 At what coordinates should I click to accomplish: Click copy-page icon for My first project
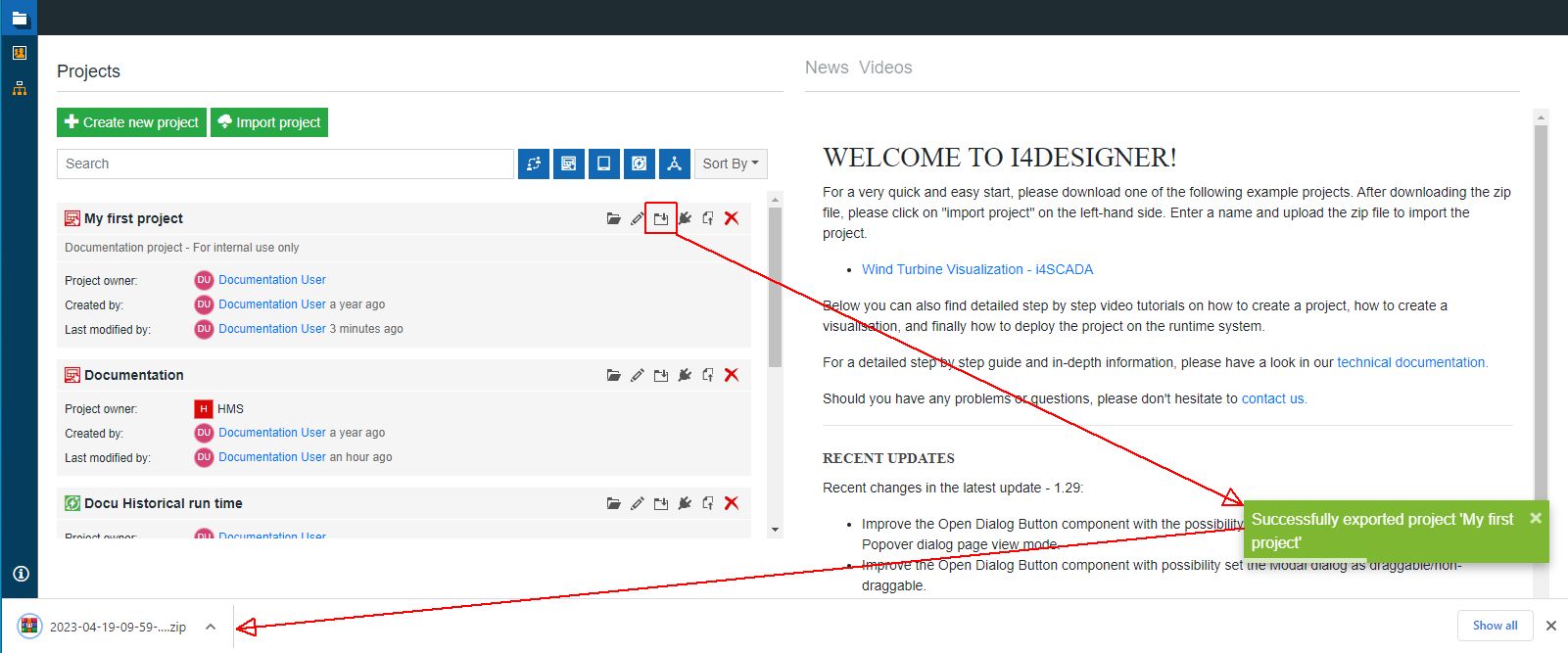click(708, 218)
